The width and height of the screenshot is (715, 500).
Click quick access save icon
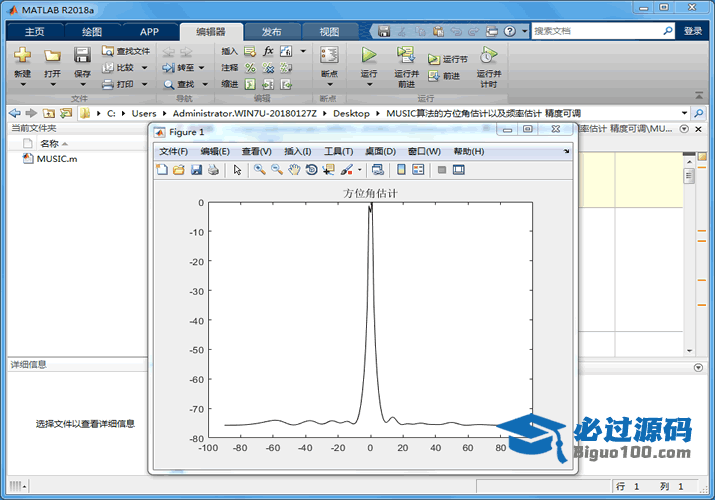pyautogui.click(x=384, y=31)
